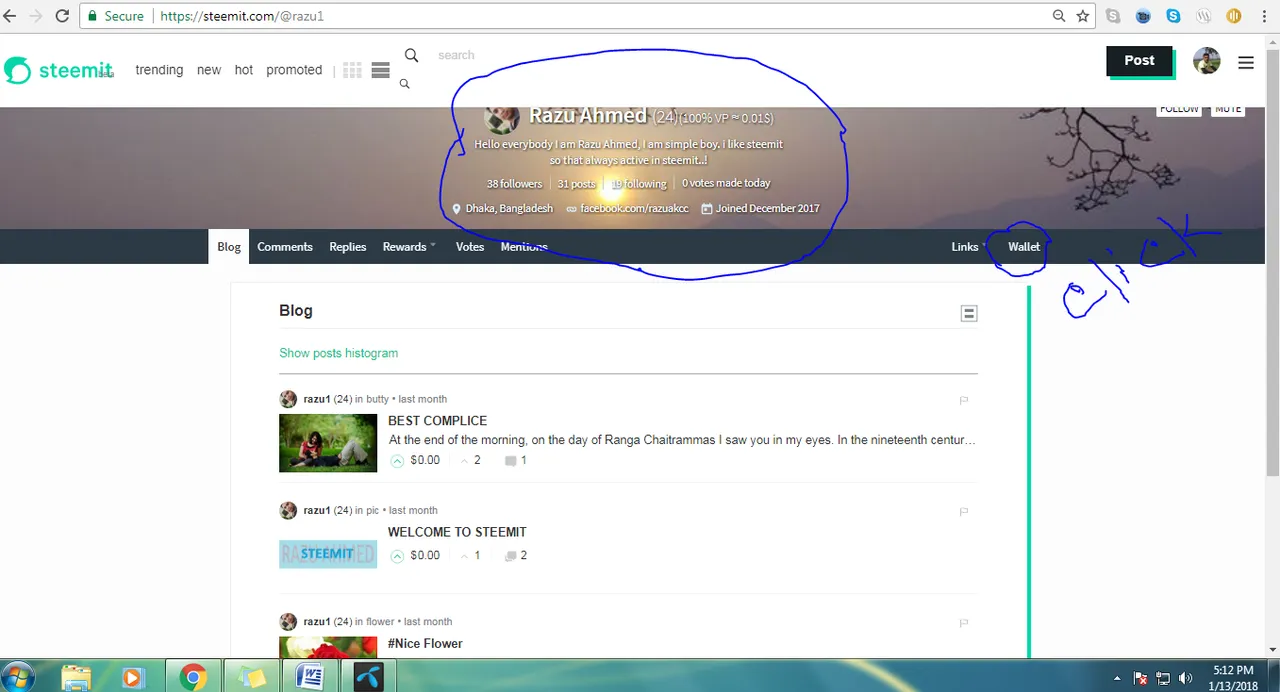Open user avatar next to Post button

click(x=1207, y=61)
